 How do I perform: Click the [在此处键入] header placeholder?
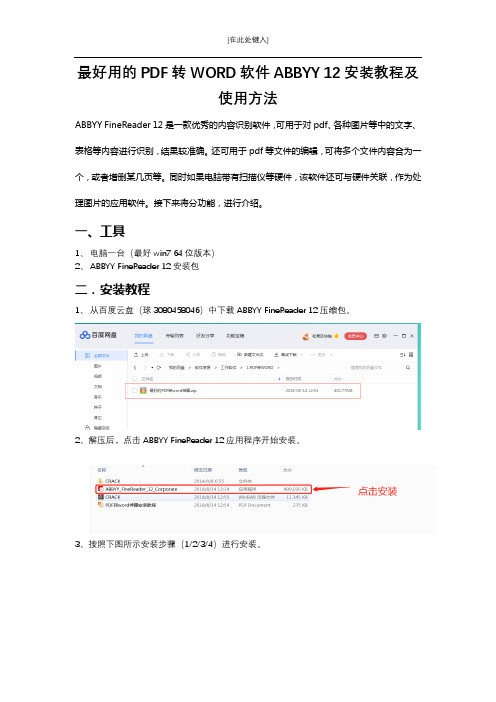(x=248, y=40)
